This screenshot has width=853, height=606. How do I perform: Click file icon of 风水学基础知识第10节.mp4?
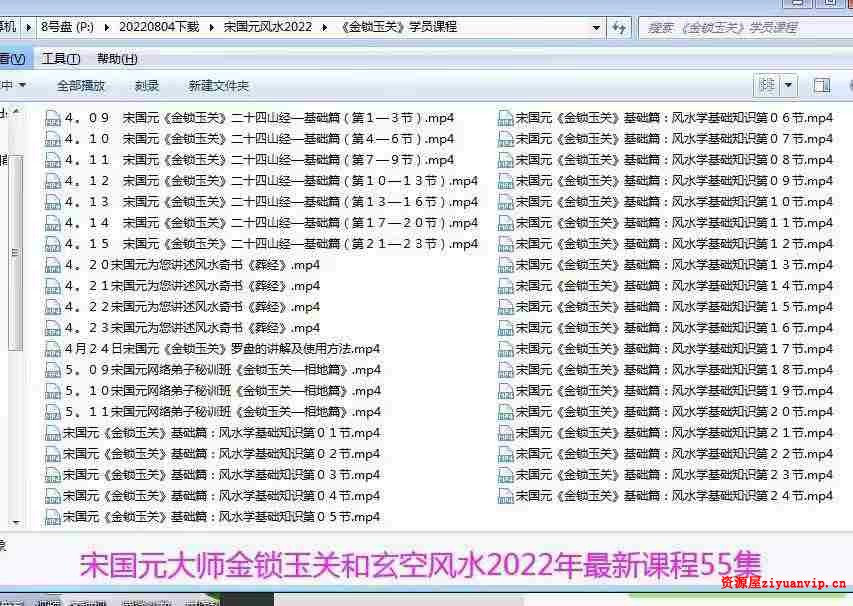point(505,202)
